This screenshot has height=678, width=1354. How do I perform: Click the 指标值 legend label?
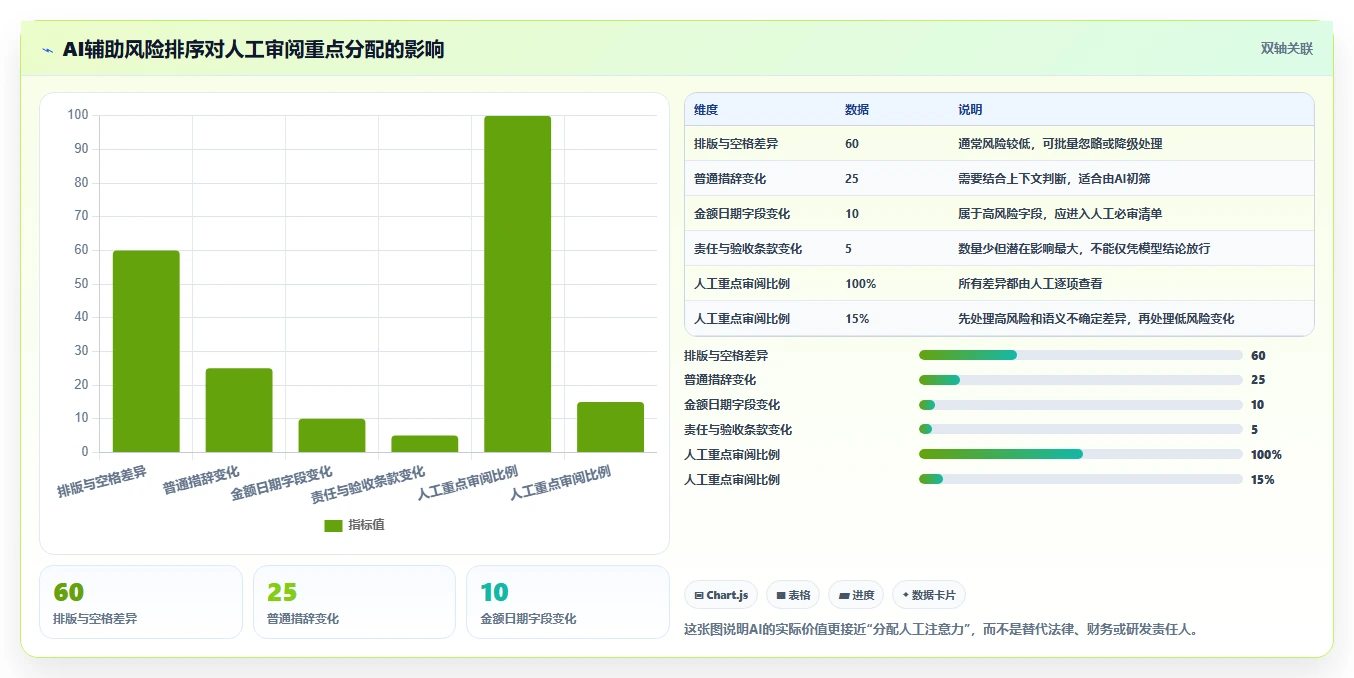366,526
